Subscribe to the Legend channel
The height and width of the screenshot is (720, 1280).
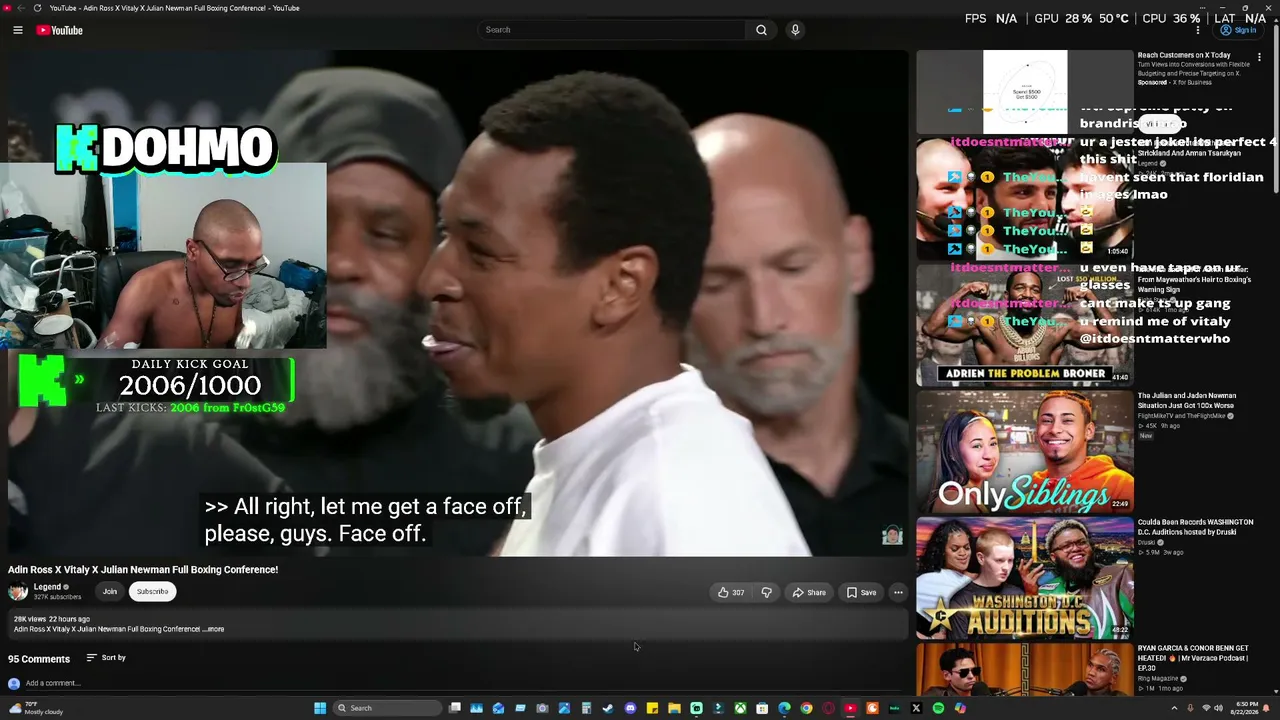(x=152, y=592)
